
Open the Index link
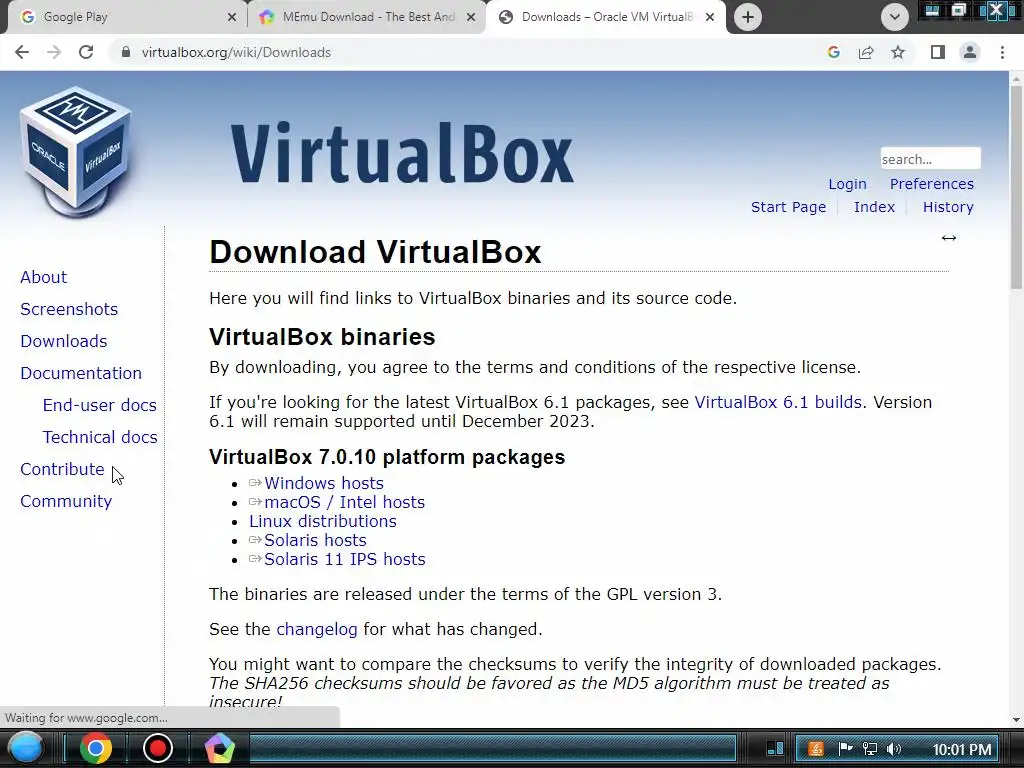[x=874, y=207]
